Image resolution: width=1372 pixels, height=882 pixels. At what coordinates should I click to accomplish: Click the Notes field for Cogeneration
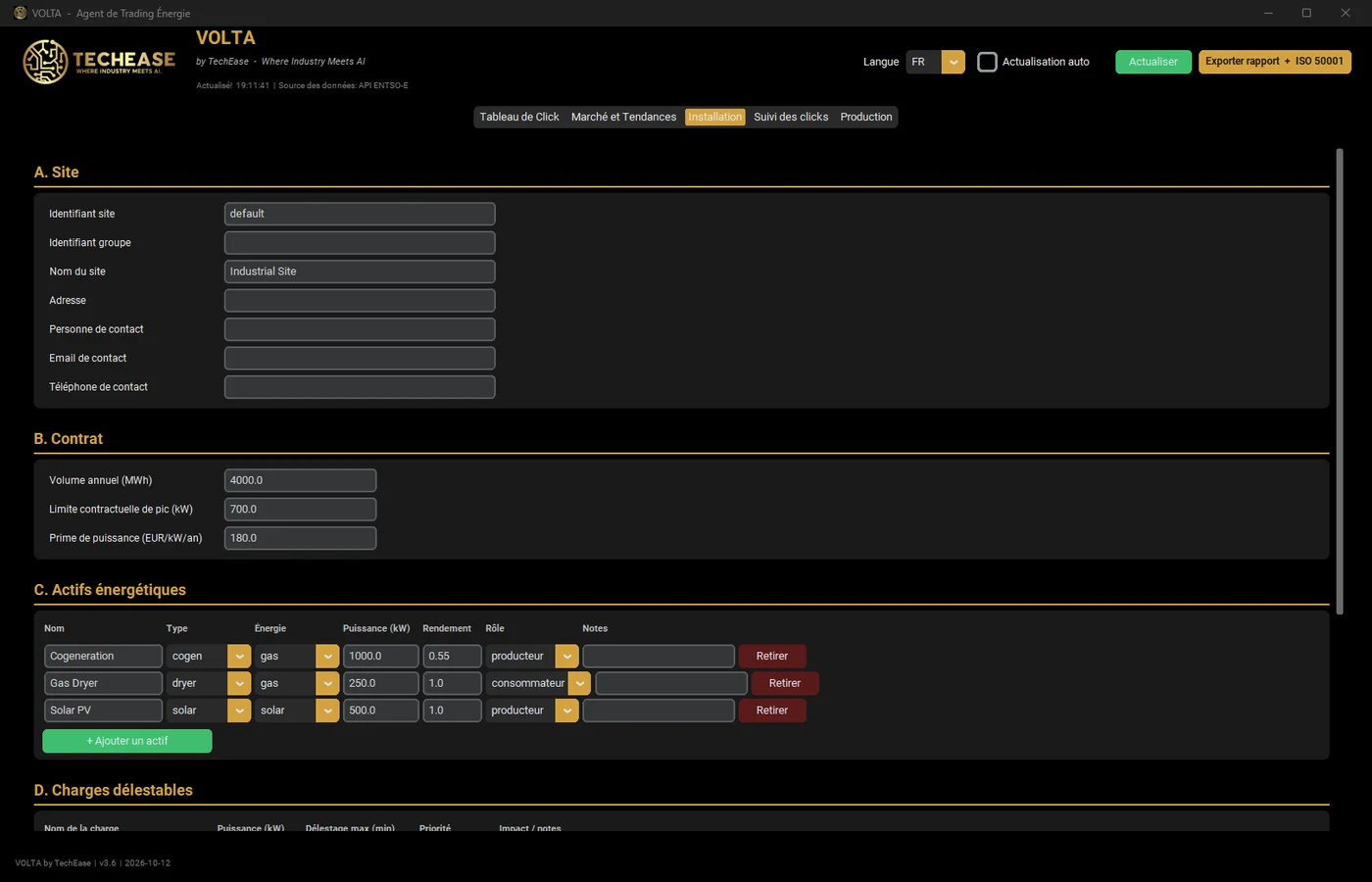pyautogui.click(x=659, y=656)
